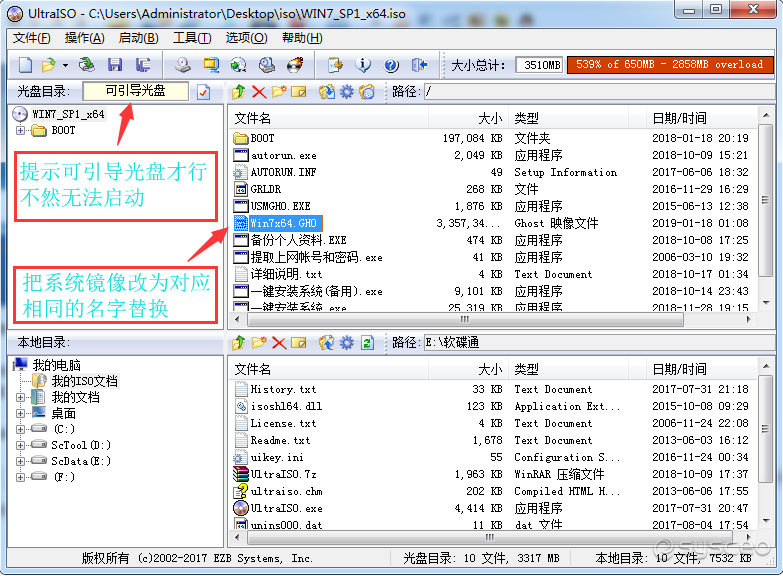This screenshot has width=783, height=576.
Task: Click the Convert image toolbar icon
Action: [x=211, y=65]
